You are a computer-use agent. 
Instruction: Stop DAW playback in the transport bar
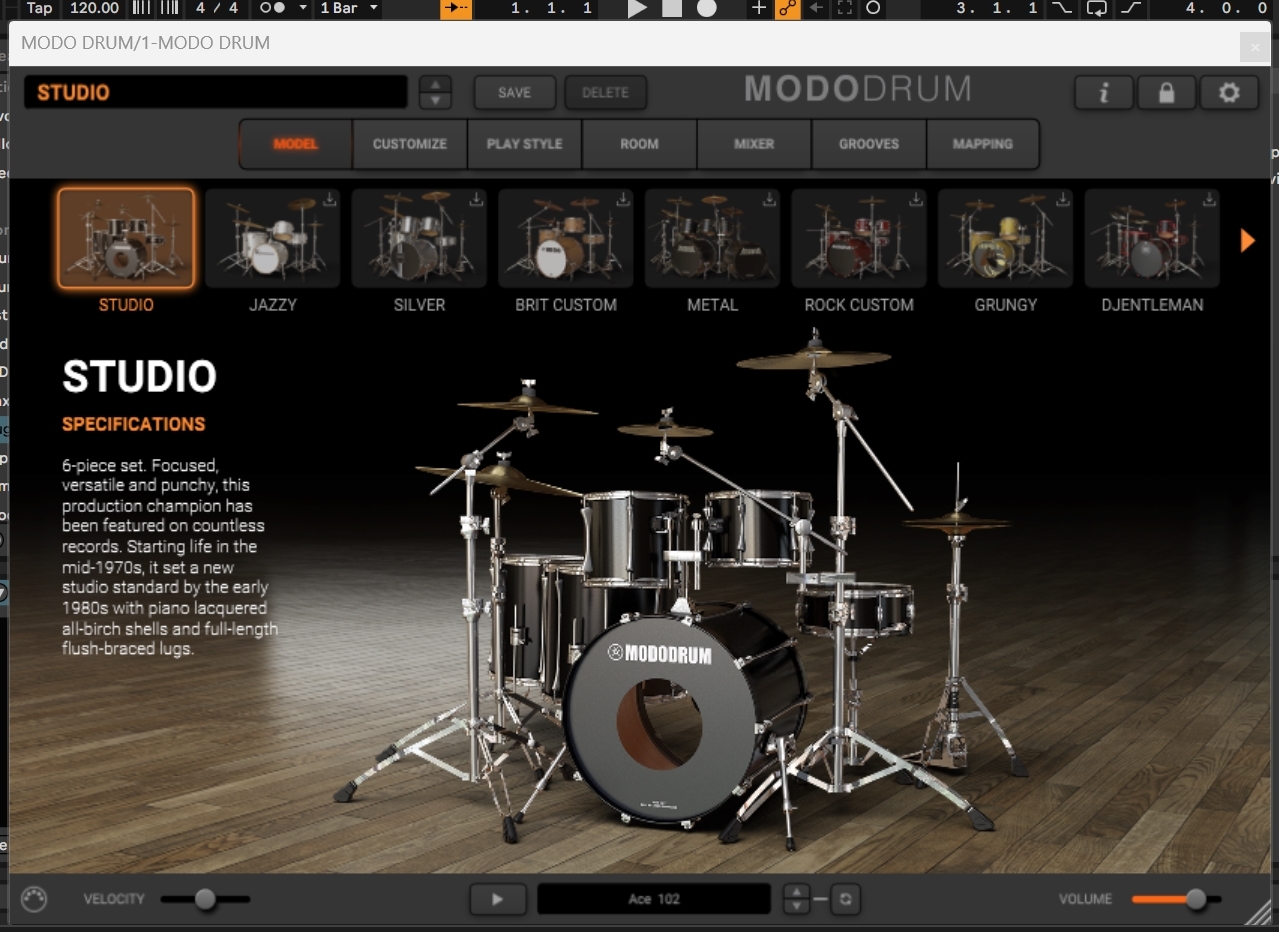tap(672, 8)
